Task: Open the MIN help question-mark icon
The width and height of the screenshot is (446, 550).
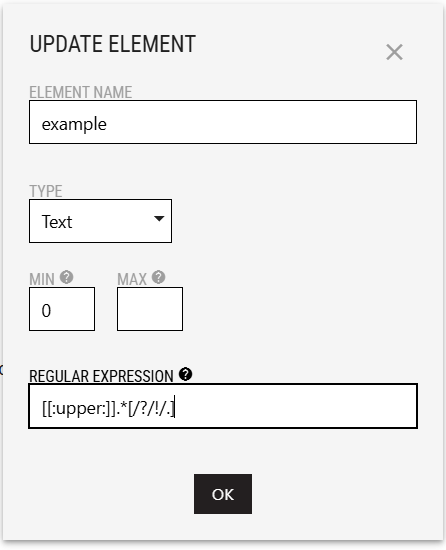Action: coord(66,277)
